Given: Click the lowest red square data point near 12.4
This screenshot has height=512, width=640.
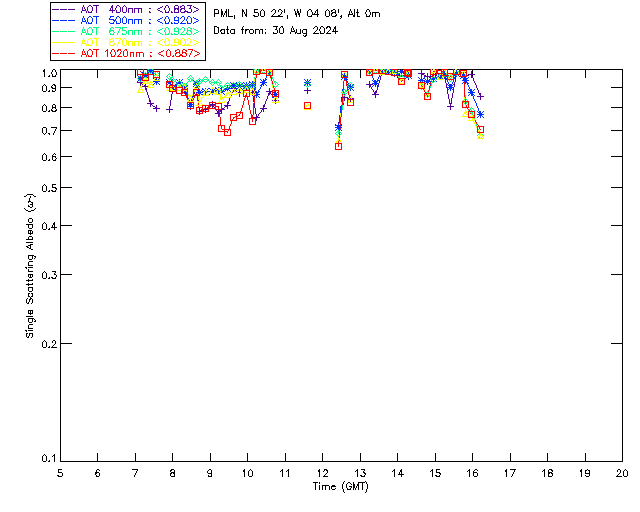Looking at the screenshot, I should 338,146.
